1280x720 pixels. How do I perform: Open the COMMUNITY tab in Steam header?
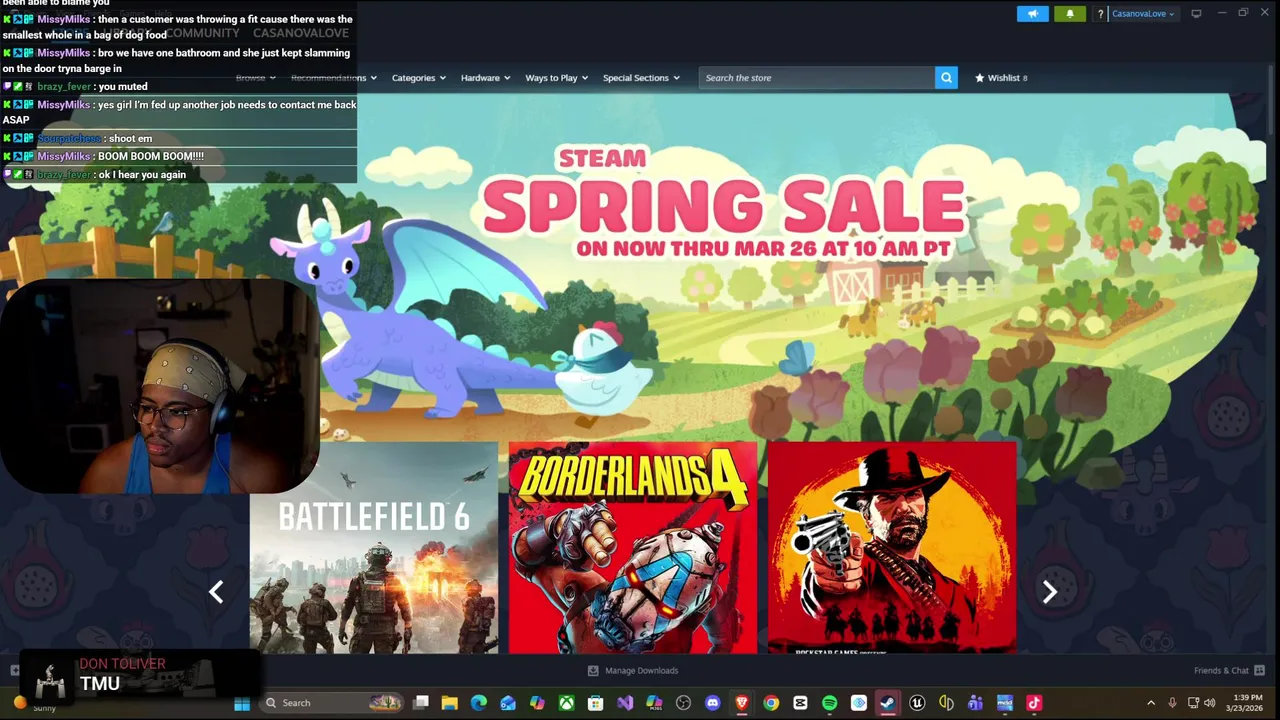point(203,33)
